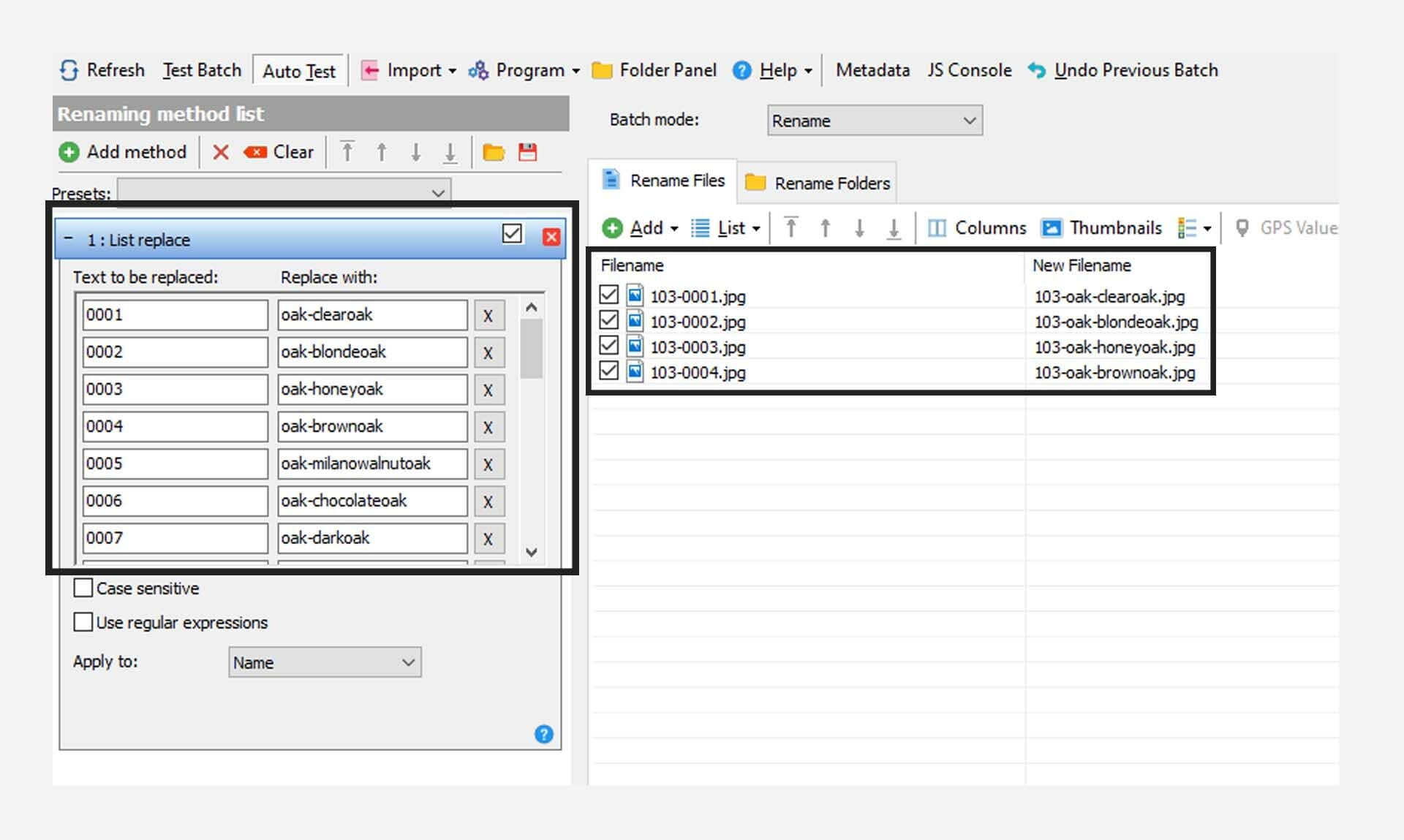Move method to top arrow icon
The height and width of the screenshot is (840, 1404).
point(347,152)
